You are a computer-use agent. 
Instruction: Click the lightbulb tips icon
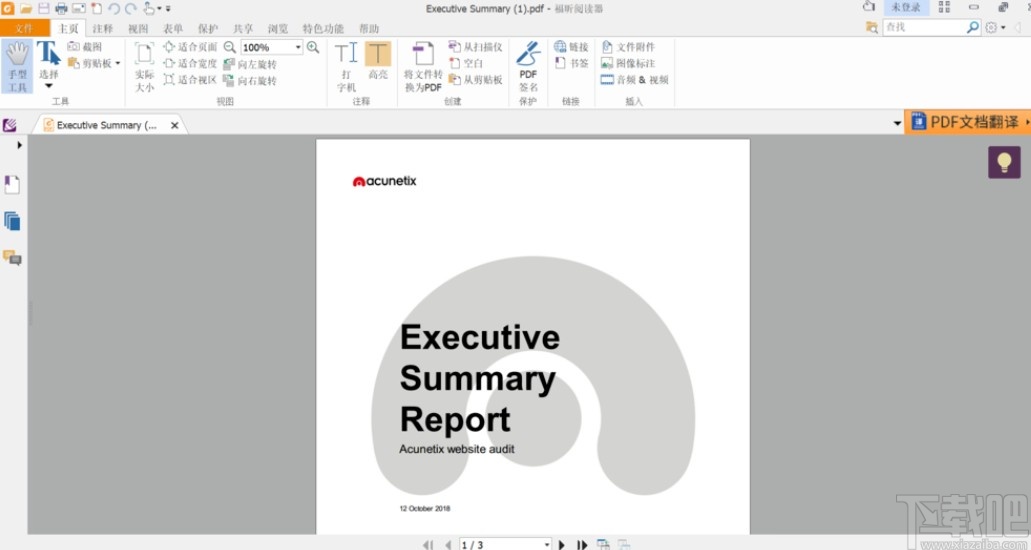[x=1004, y=162]
